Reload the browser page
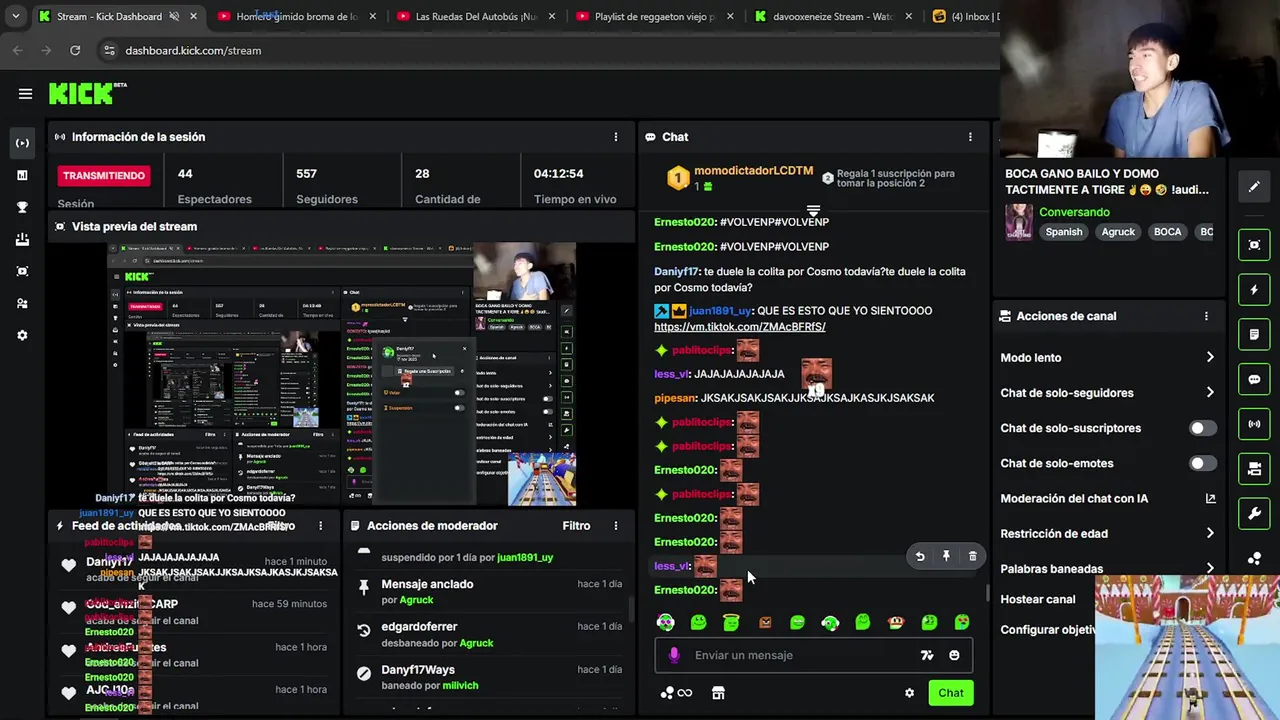Viewport: 1280px width, 720px height. coord(75,50)
